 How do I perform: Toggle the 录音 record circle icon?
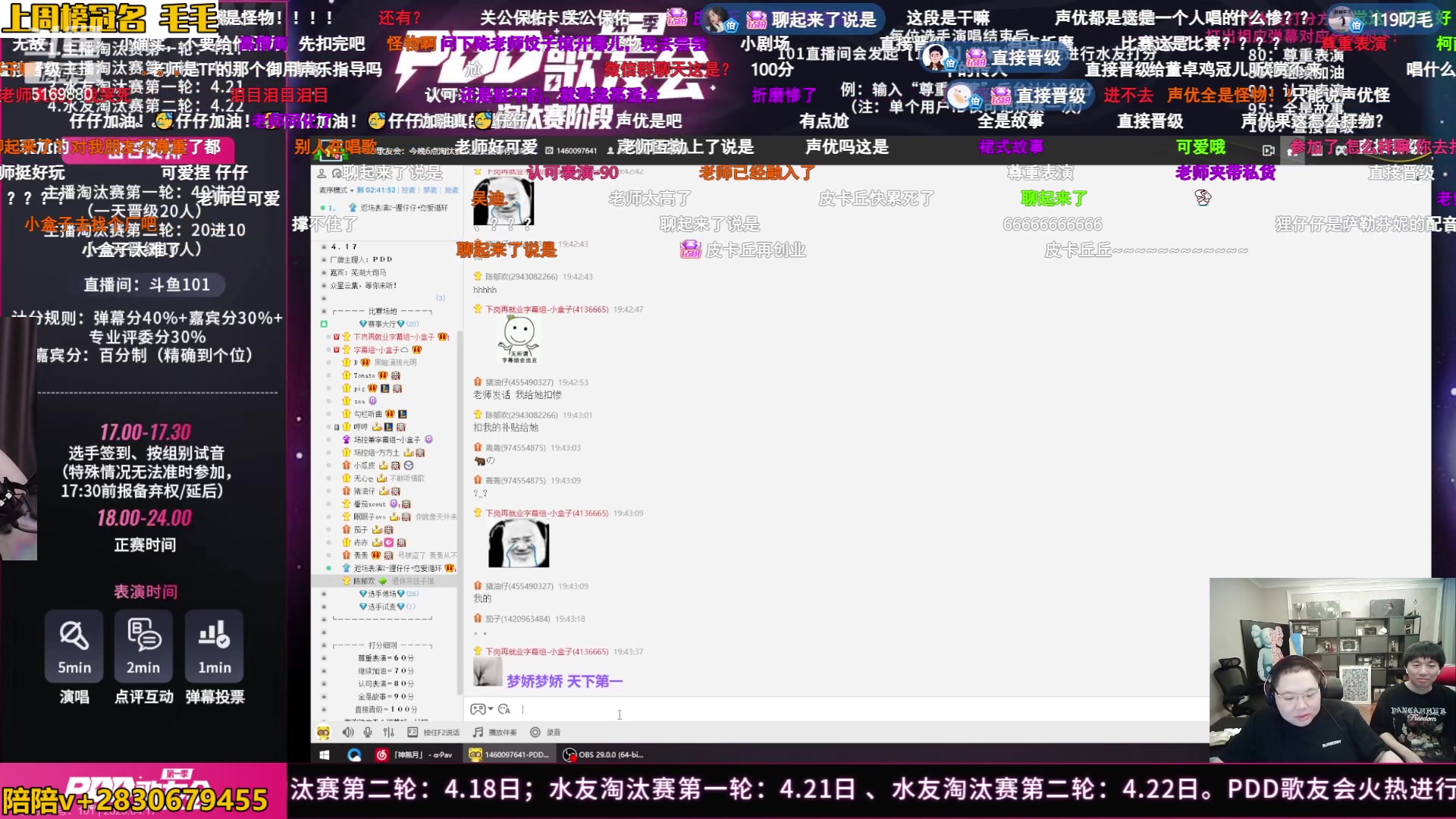535,732
